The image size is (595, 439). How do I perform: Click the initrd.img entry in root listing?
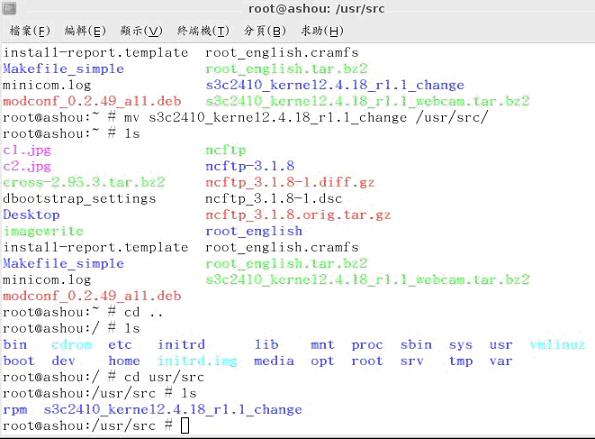(197, 361)
